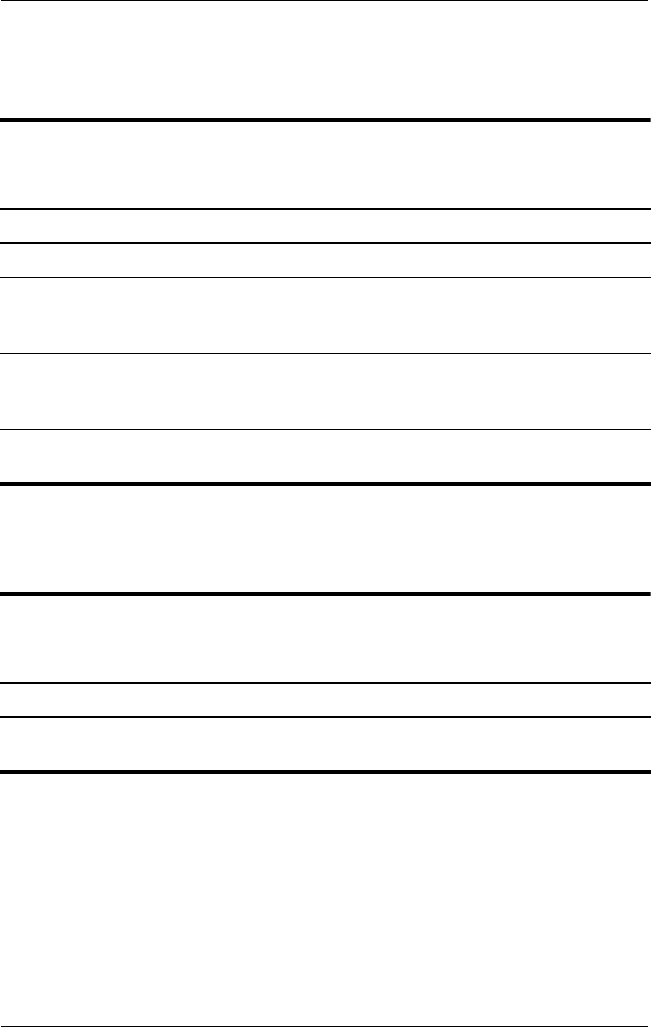Select the first thin rule in upper table

coord(326,209)
